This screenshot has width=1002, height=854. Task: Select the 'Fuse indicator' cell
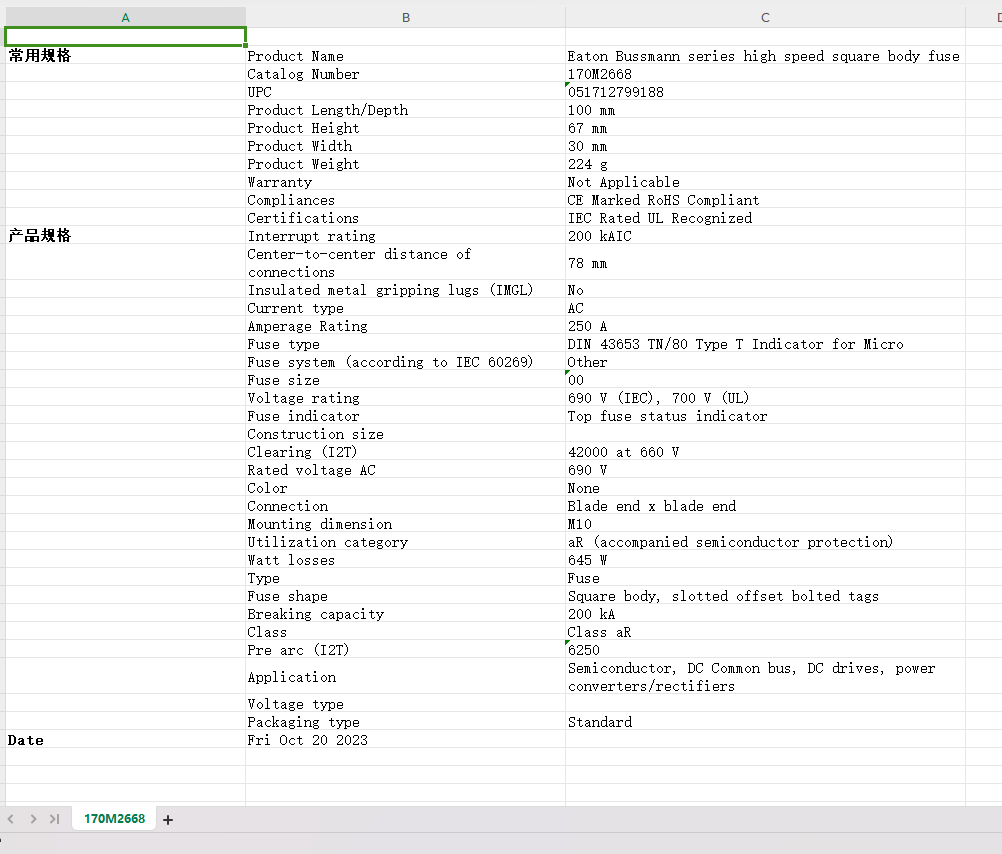tap(406, 415)
